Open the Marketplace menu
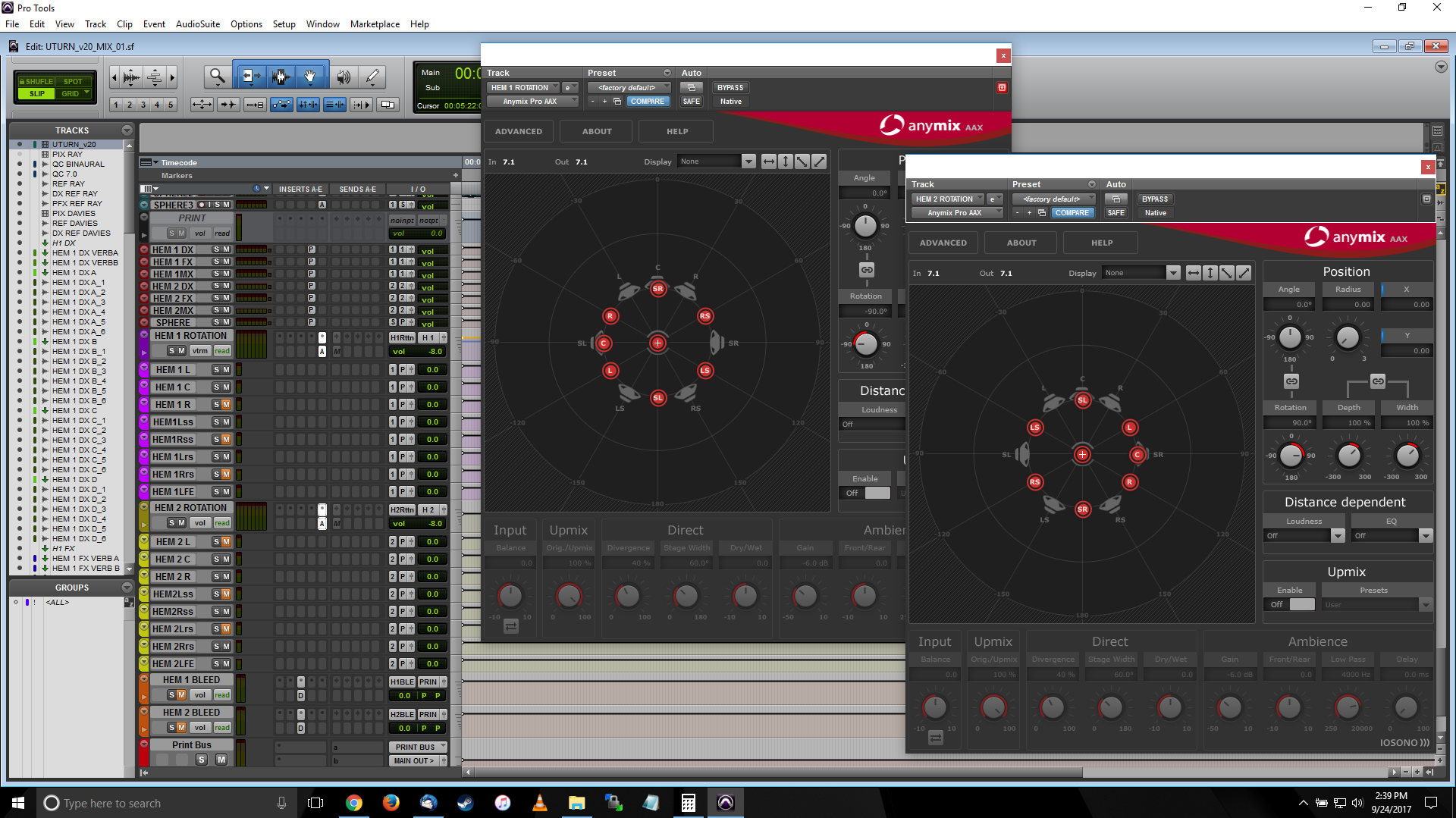The height and width of the screenshot is (818, 1456). coord(375,24)
